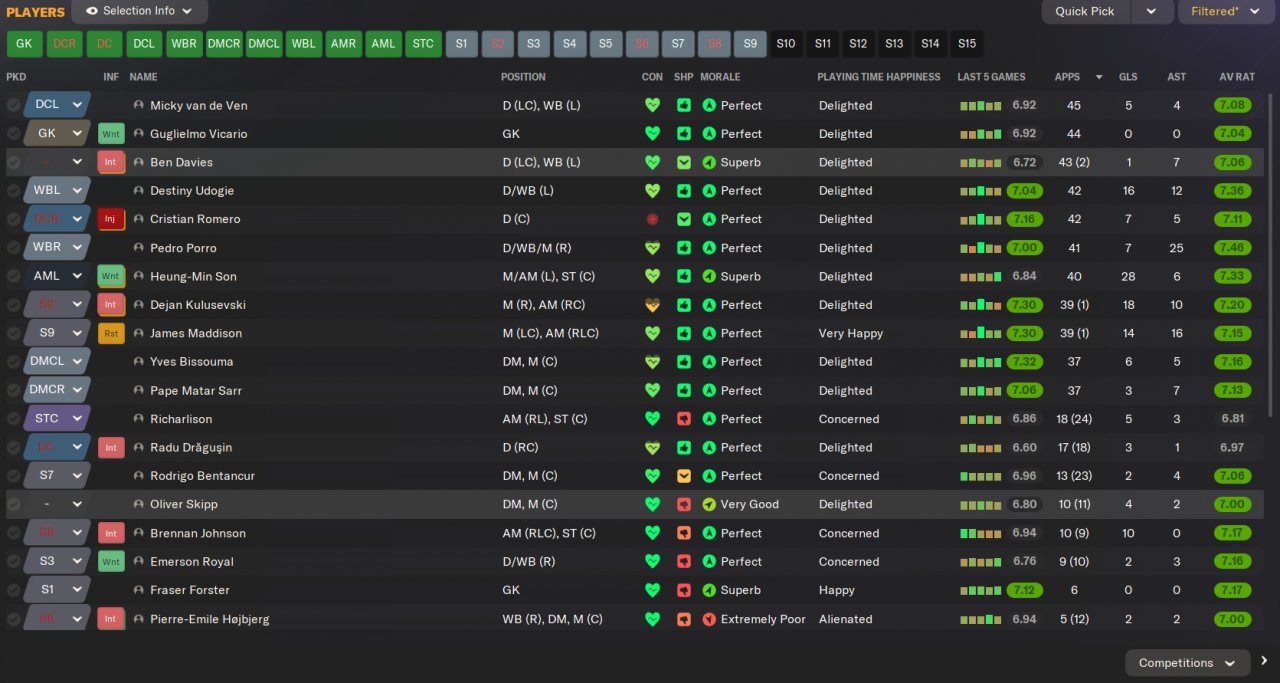1280x683 pixels.
Task: Sort by the MORALE column header
Action: point(720,77)
